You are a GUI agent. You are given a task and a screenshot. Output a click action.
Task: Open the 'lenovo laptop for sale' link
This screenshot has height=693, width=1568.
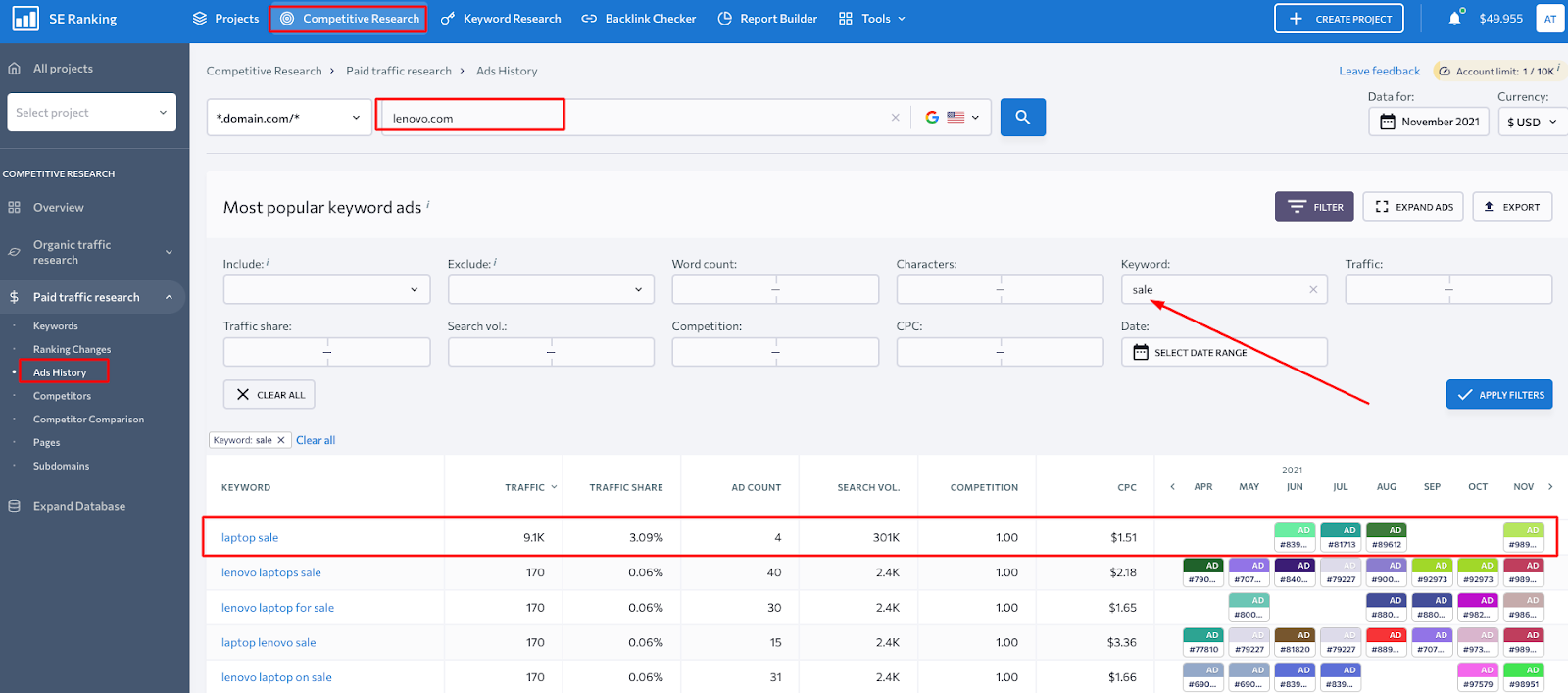277,608
